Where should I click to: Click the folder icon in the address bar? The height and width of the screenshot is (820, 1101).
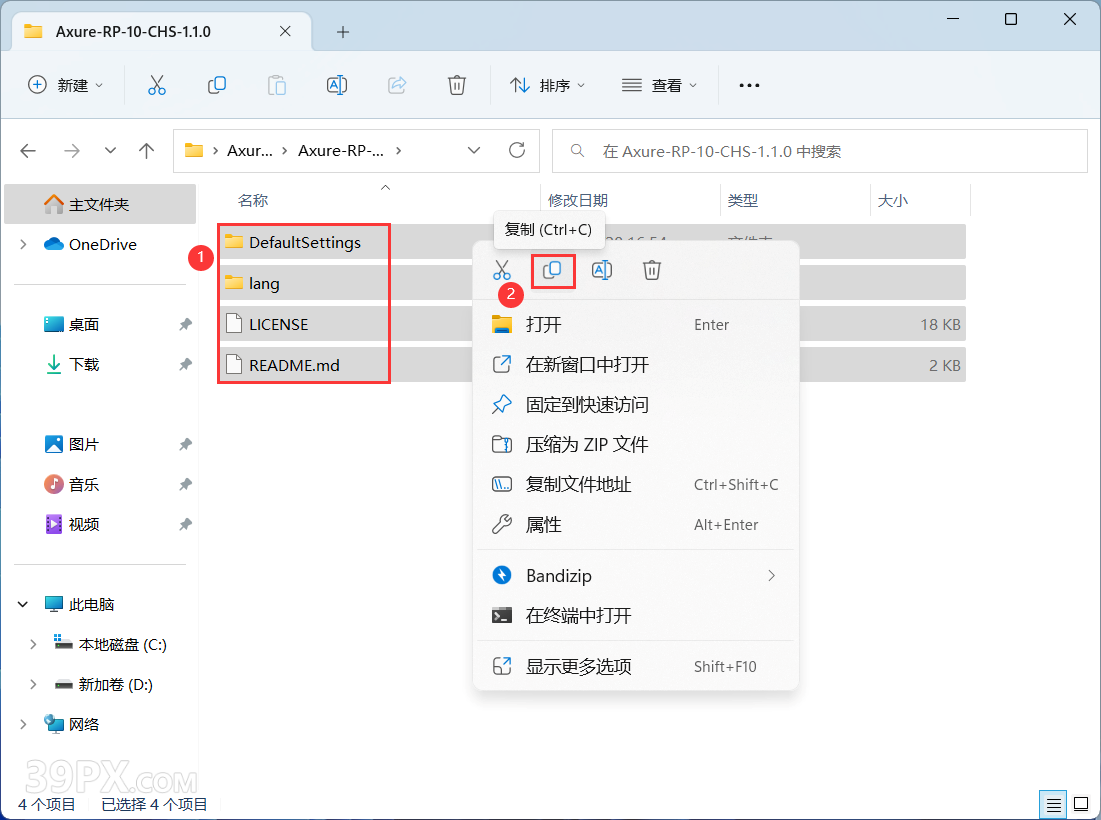click(x=194, y=150)
